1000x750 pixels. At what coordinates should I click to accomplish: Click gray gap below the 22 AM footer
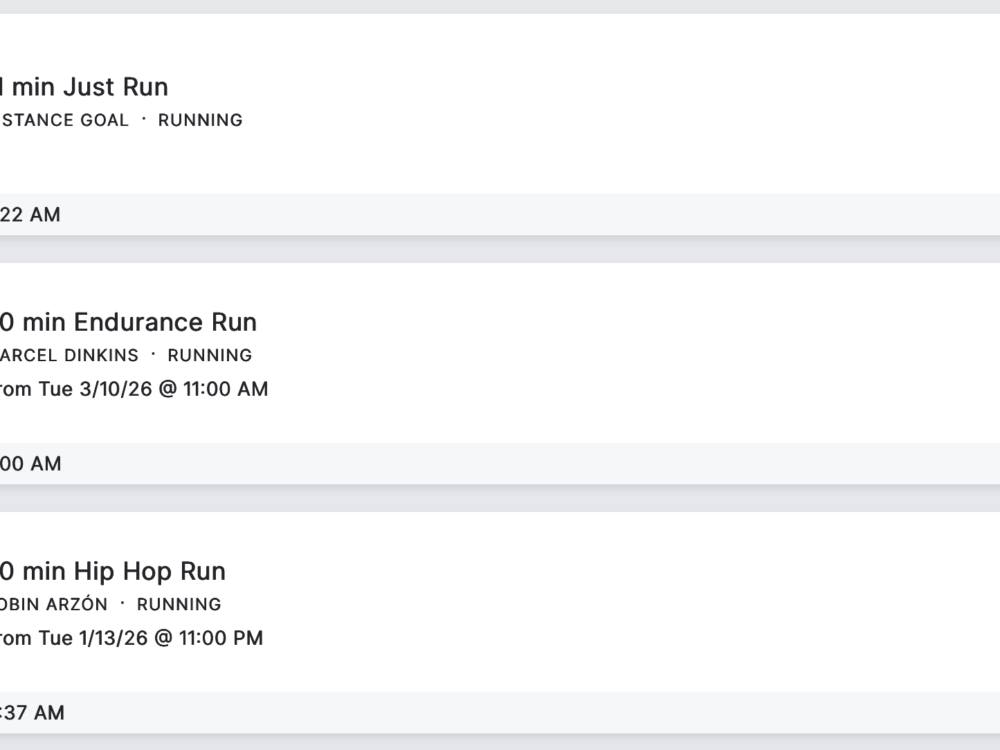click(500, 249)
